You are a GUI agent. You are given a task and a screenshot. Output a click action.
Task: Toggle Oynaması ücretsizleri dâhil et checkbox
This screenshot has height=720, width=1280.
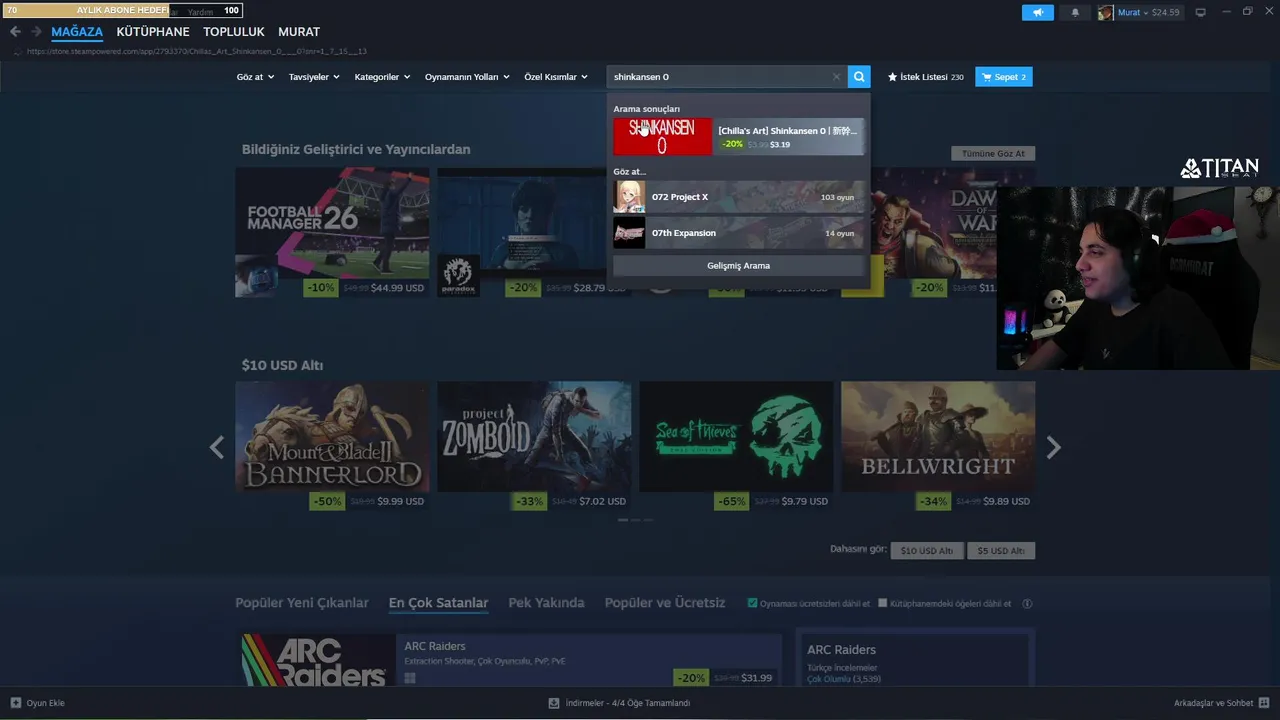tap(752, 603)
